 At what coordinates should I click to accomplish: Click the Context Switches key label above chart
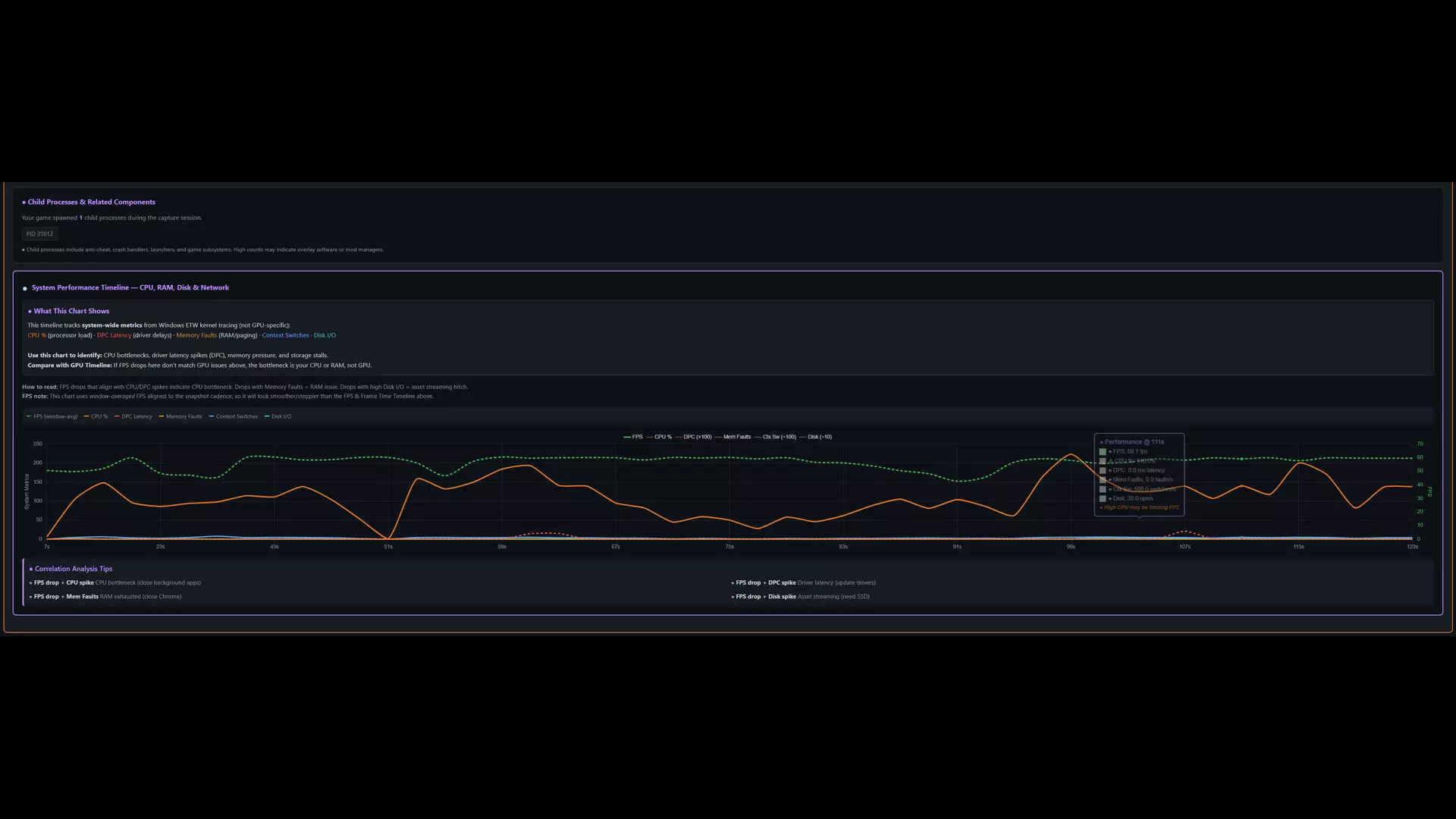(x=234, y=416)
